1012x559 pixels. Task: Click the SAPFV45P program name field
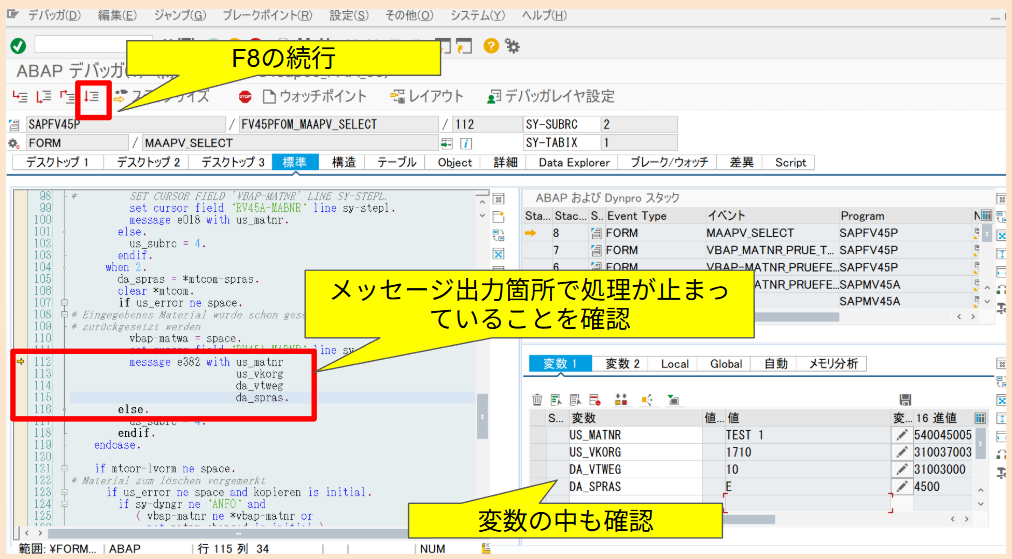[x=126, y=125]
